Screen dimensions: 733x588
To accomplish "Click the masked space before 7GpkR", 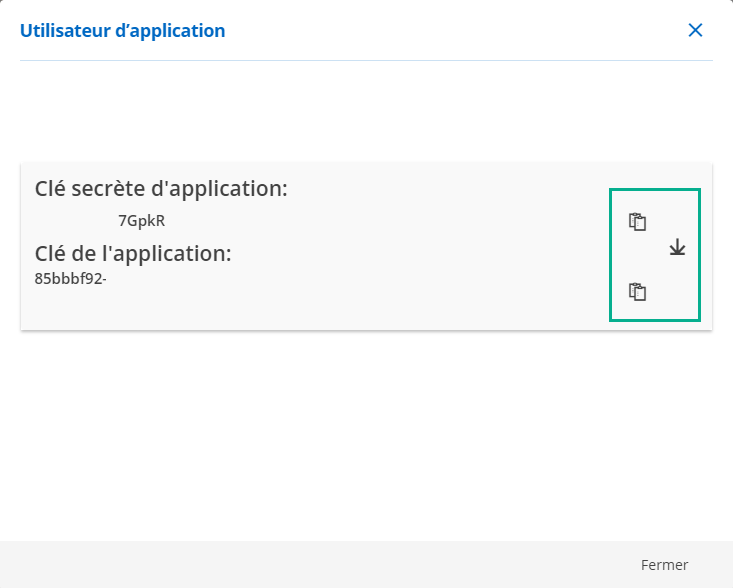I will tap(75, 221).
